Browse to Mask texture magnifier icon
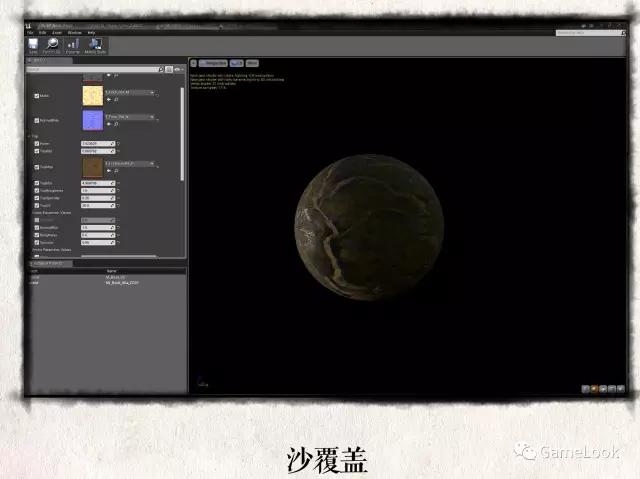 click(x=116, y=99)
